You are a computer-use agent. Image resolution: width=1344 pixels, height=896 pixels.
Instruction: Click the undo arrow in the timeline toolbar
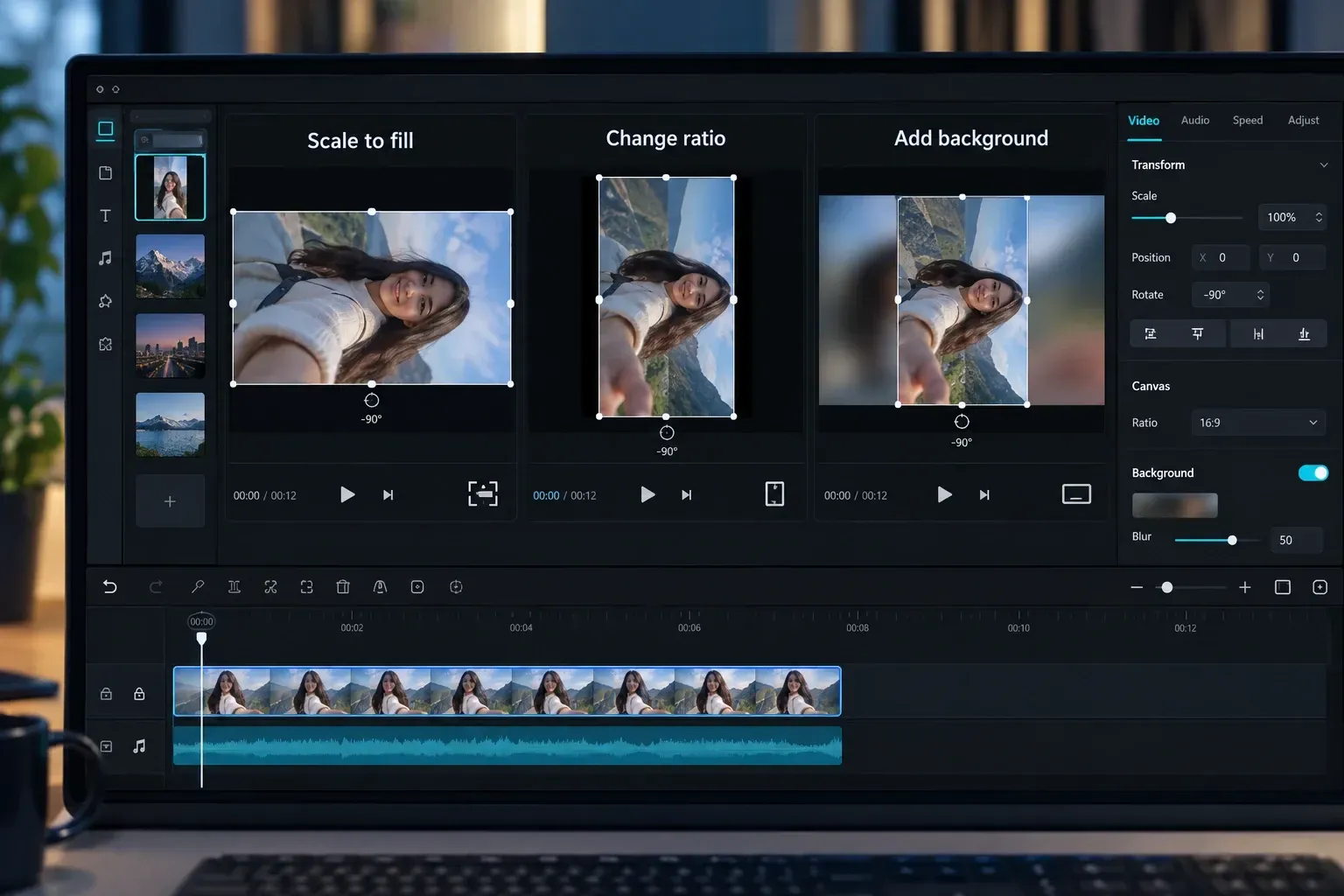(x=110, y=587)
